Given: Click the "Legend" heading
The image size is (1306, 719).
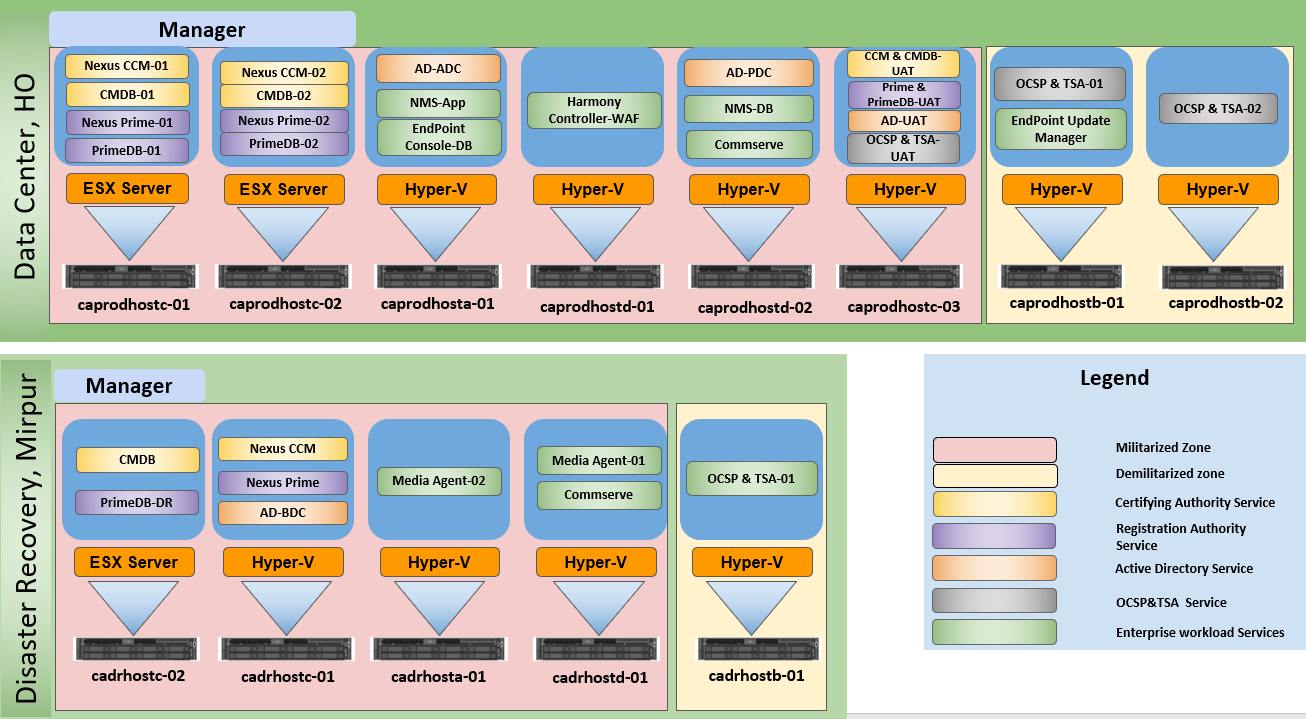Looking at the screenshot, I should (x=1114, y=378).
